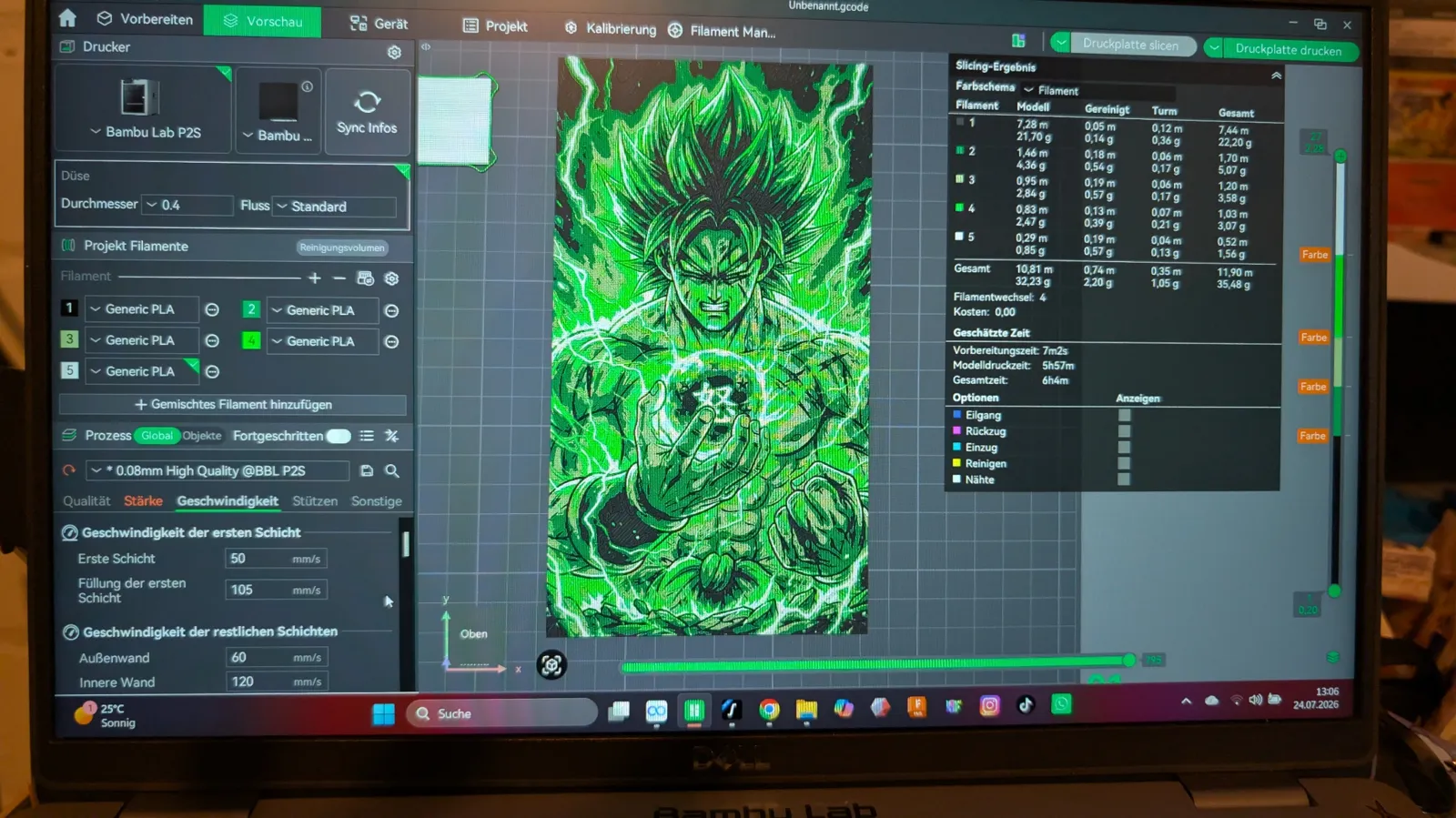The image size is (1456, 818).
Task: Open the Stützen settings tab
Action: click(x=315, y=501)
